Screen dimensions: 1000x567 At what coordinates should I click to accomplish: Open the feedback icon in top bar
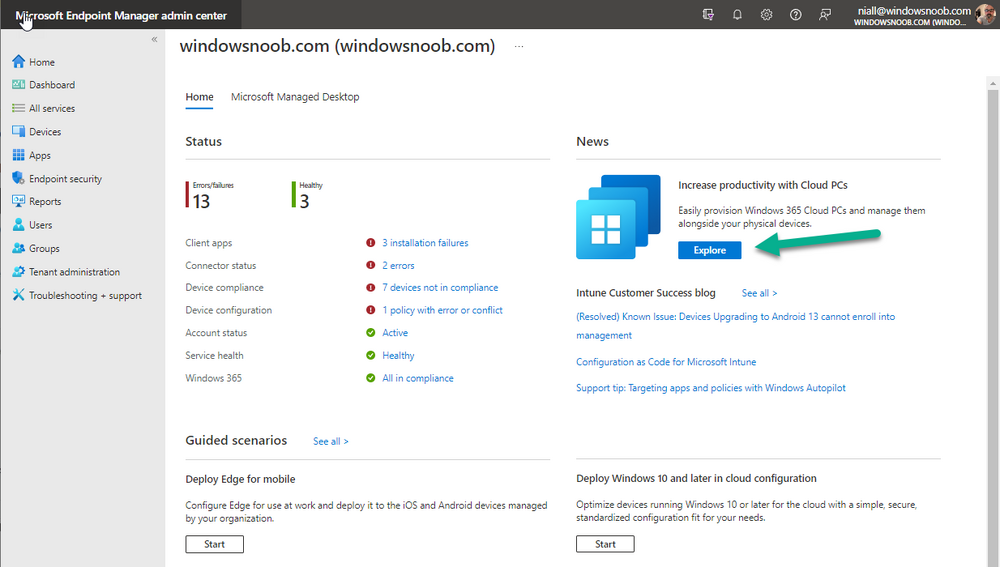click(825, 14)
